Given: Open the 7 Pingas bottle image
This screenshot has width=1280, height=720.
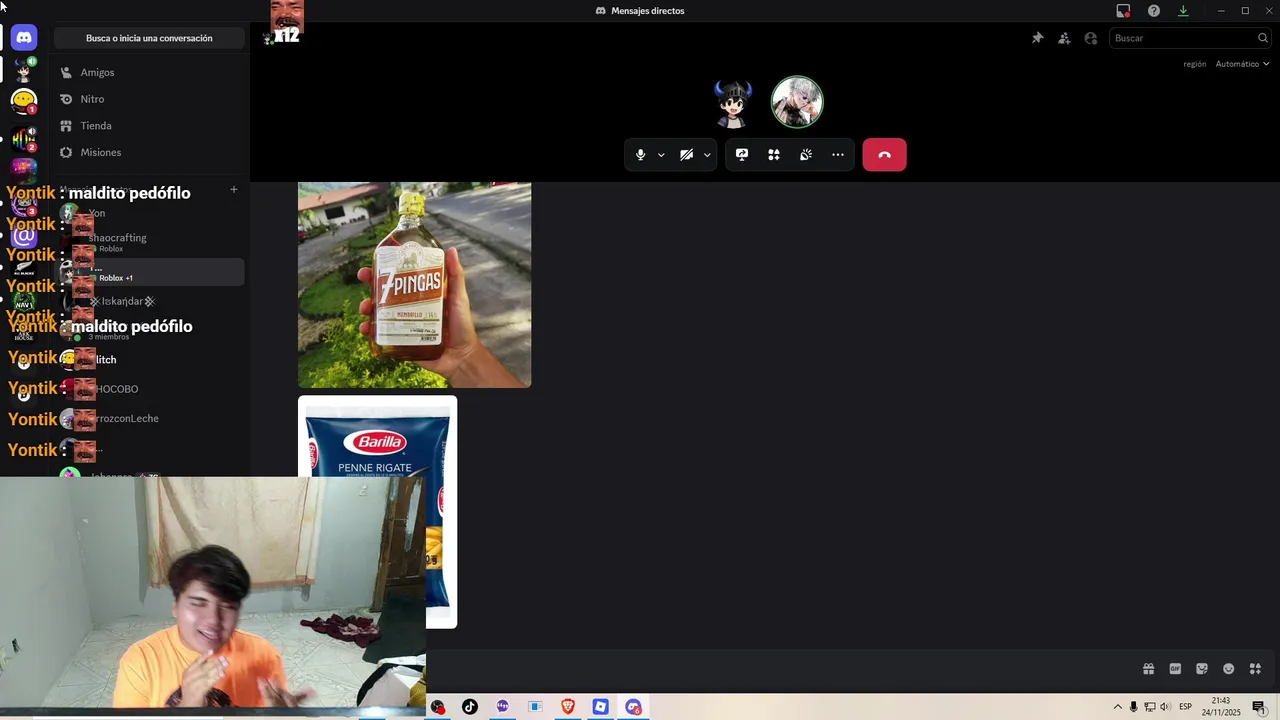Looking at the screenshot, I should pos(414,285).
